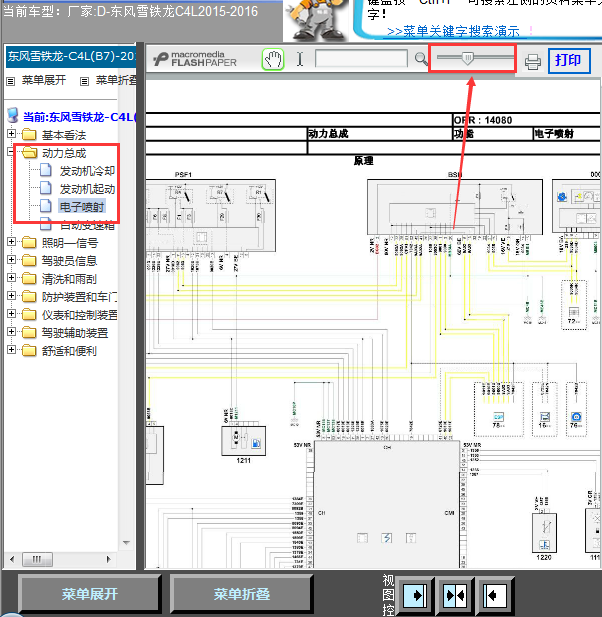Click the 驾驶员信息 folder icon
This screenshot has height=617, width=602.
click(x=29, y=260)
